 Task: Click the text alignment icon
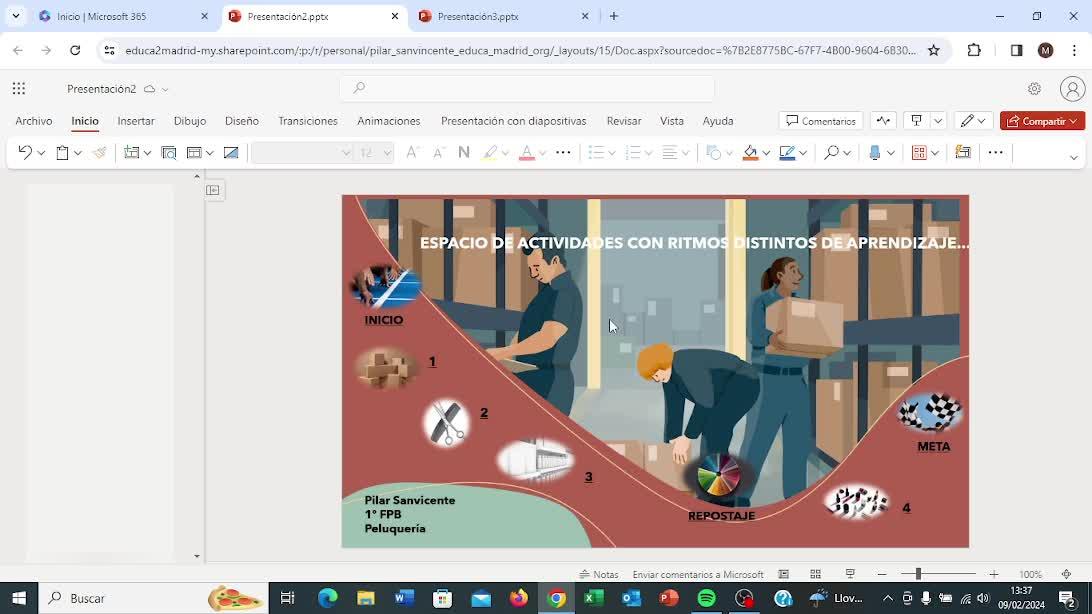tap(669, 152)
